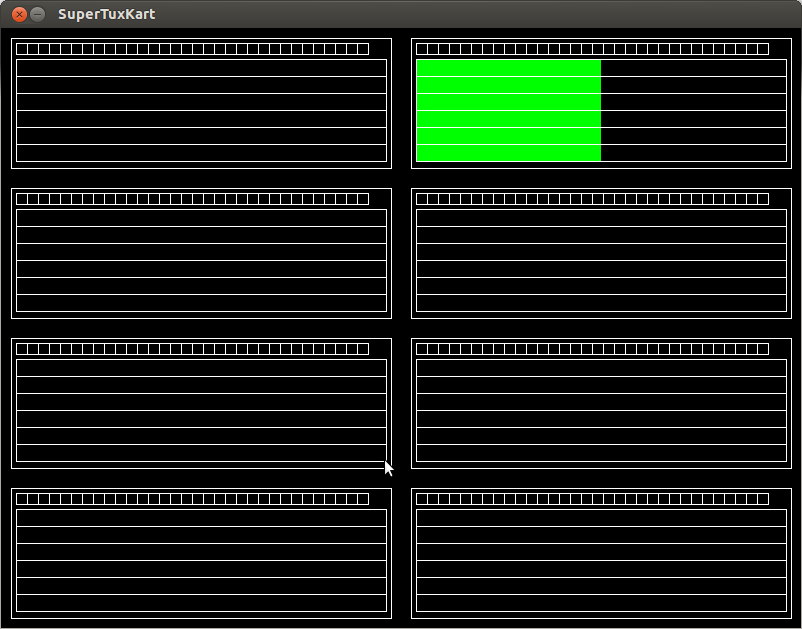Click bottom bar row in bottom-right panel

[x=601, y=603]
